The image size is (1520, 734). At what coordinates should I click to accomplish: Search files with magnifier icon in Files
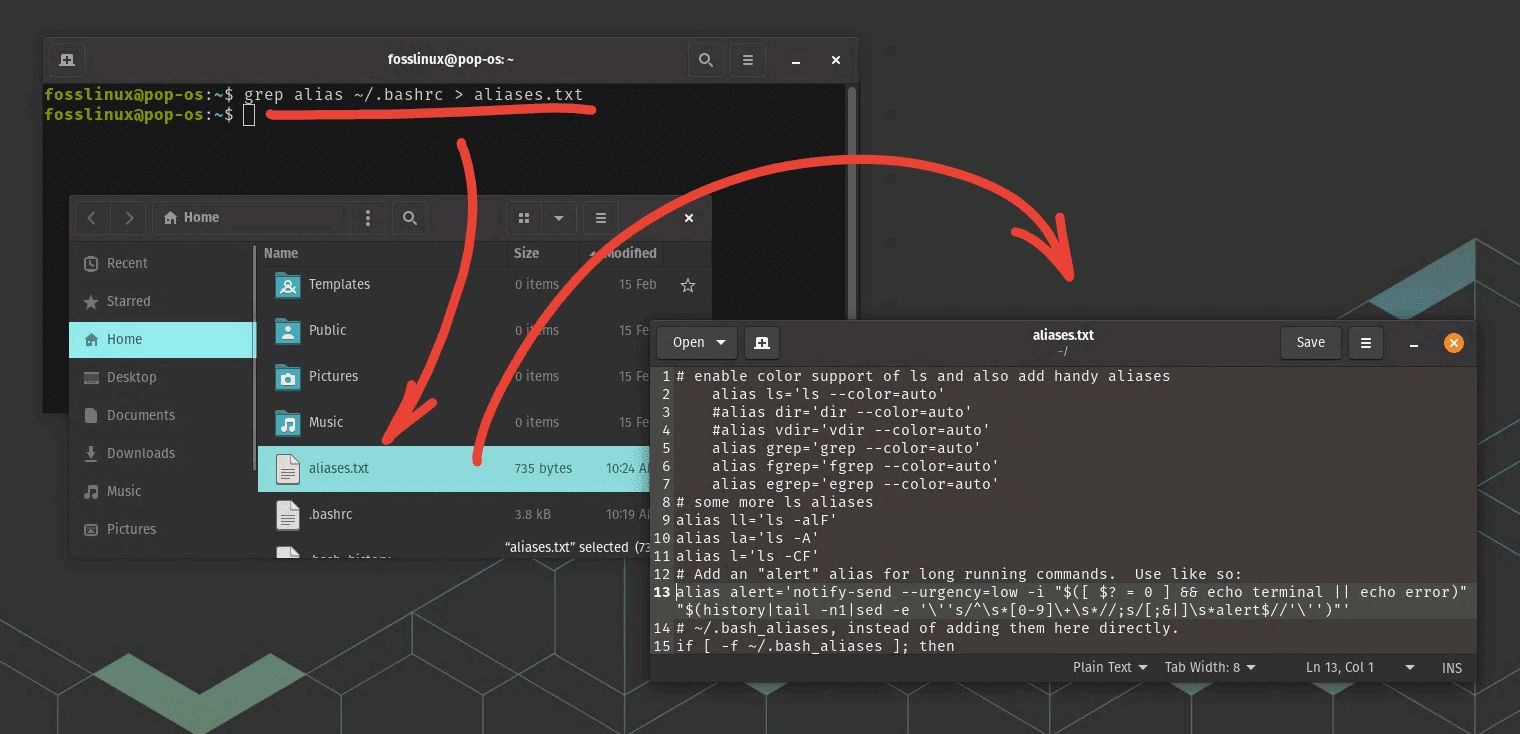(409, 217)
